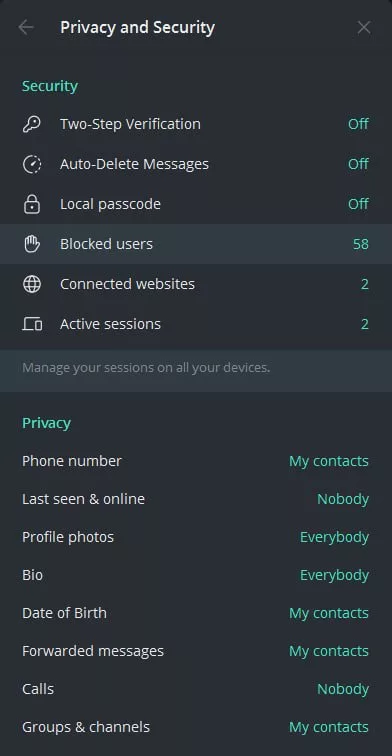The image size is (392, 756).
Task: Click the Two-Step Verification key icon
Action: [x=32, y=124]
